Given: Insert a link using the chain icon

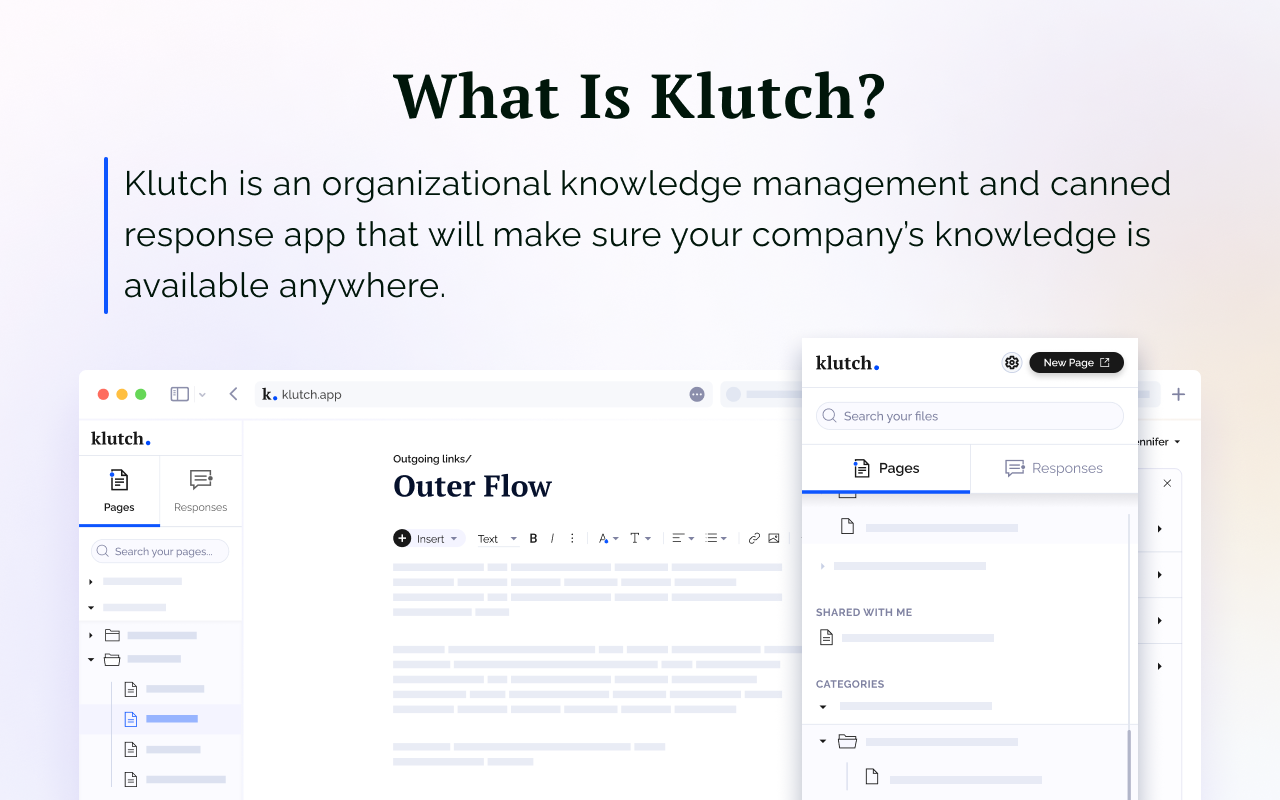Looking at the screenshot, I should [x=753, y=538].
